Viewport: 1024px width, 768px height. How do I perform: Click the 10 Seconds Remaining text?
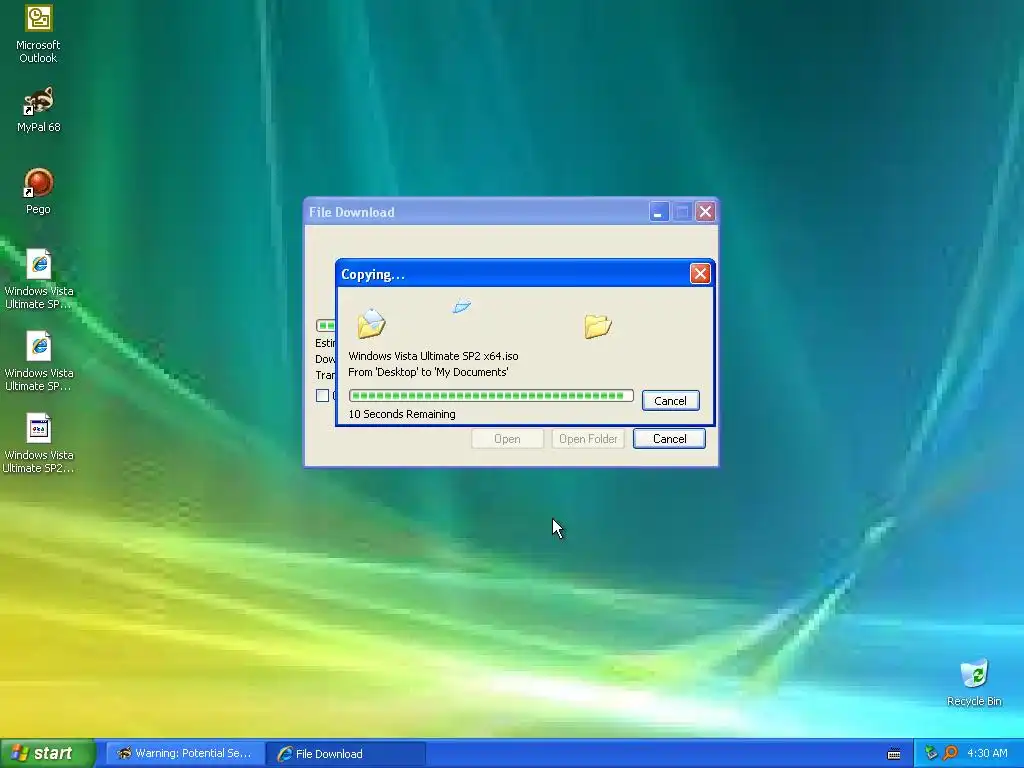tap(402, 414)
